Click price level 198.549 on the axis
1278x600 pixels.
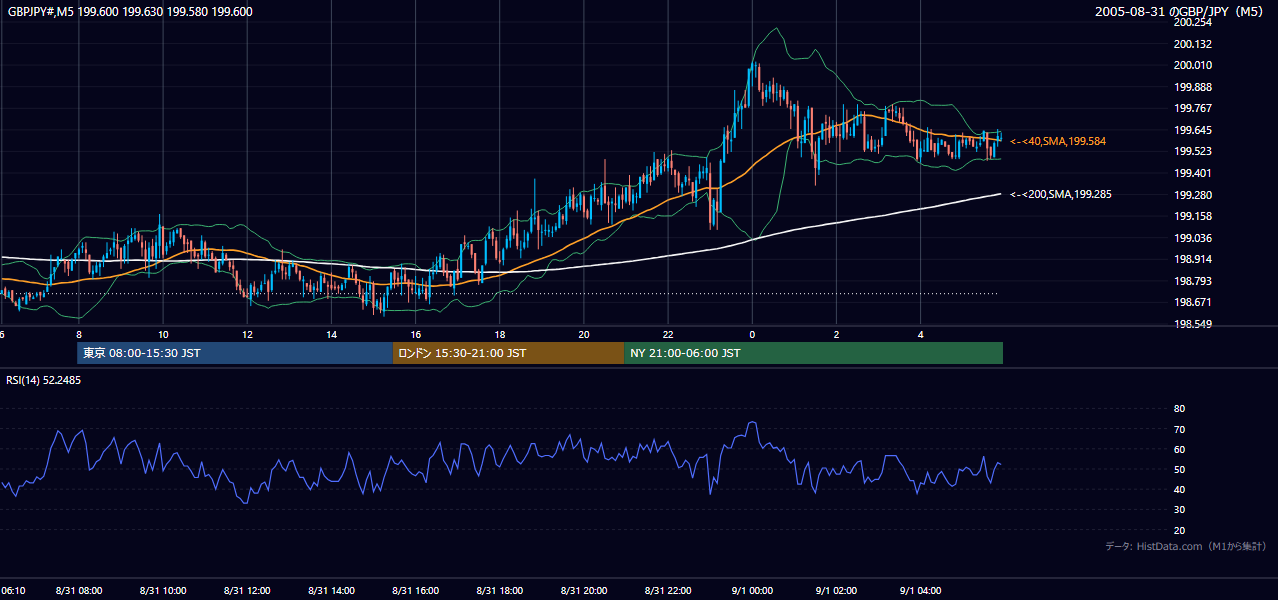[1193, 324]
